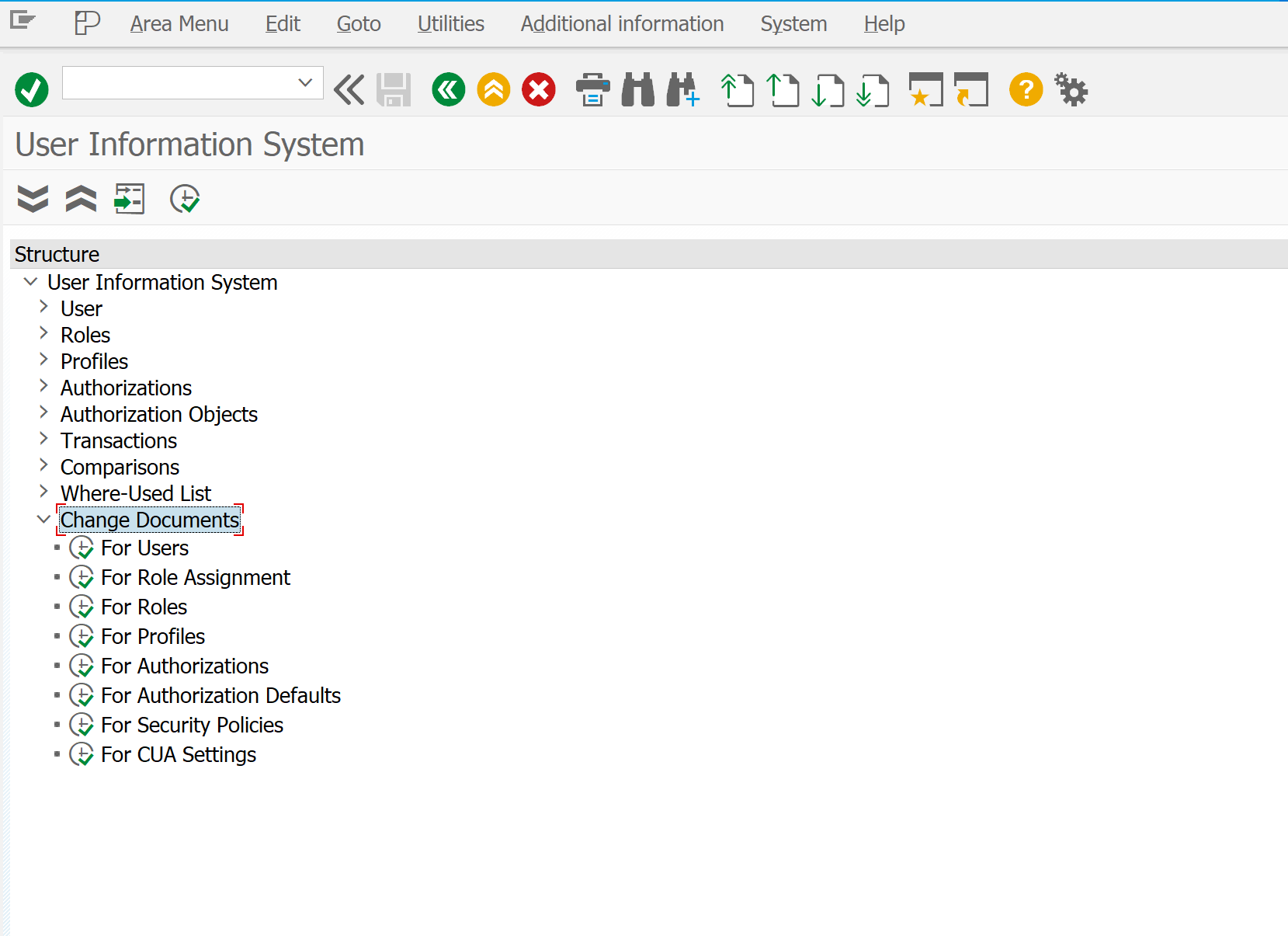Click the yellow Help question mark icon
Screen dimensions: 1288x936
coord(1026,90)
